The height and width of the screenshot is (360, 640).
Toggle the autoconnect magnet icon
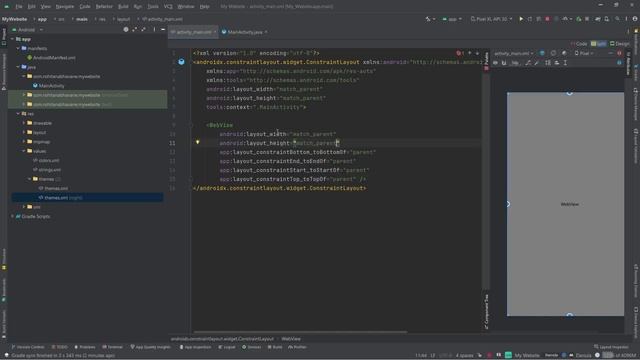504,63
